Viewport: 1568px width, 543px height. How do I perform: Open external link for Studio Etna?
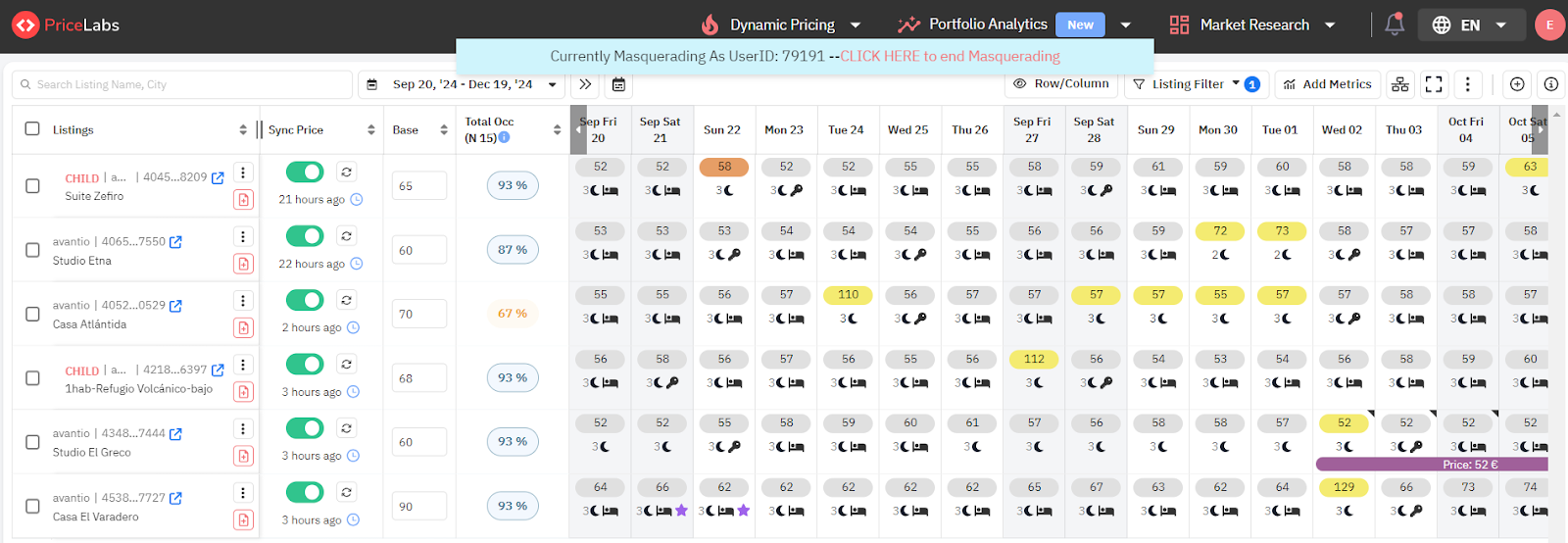click(175, 241)
